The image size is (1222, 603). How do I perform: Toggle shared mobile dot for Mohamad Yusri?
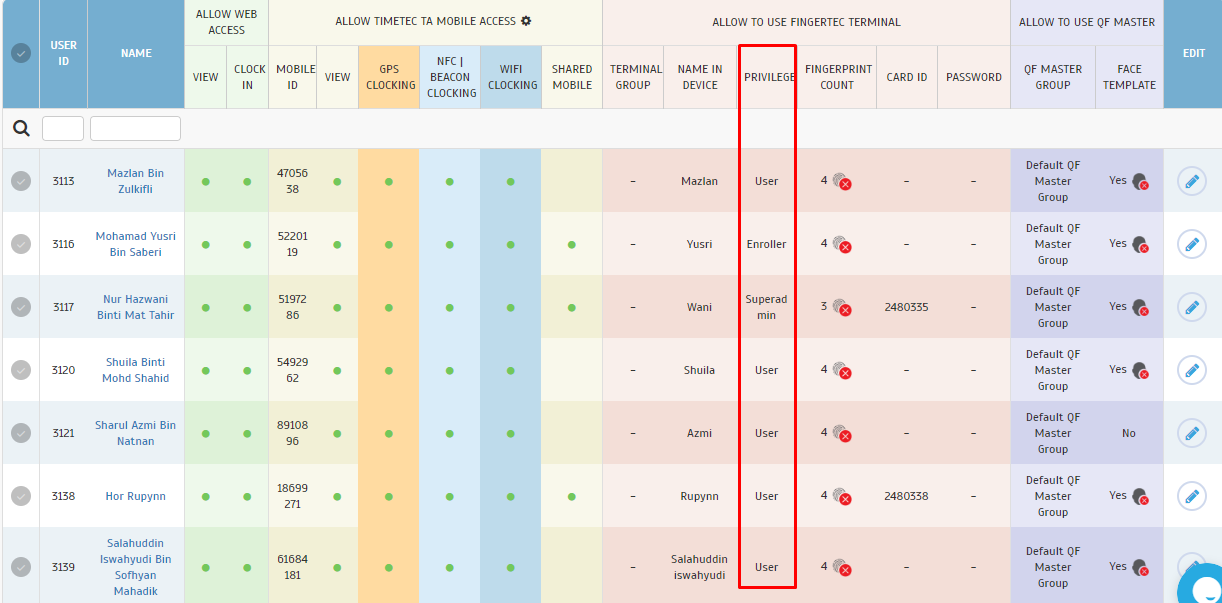tap(571, 244)
